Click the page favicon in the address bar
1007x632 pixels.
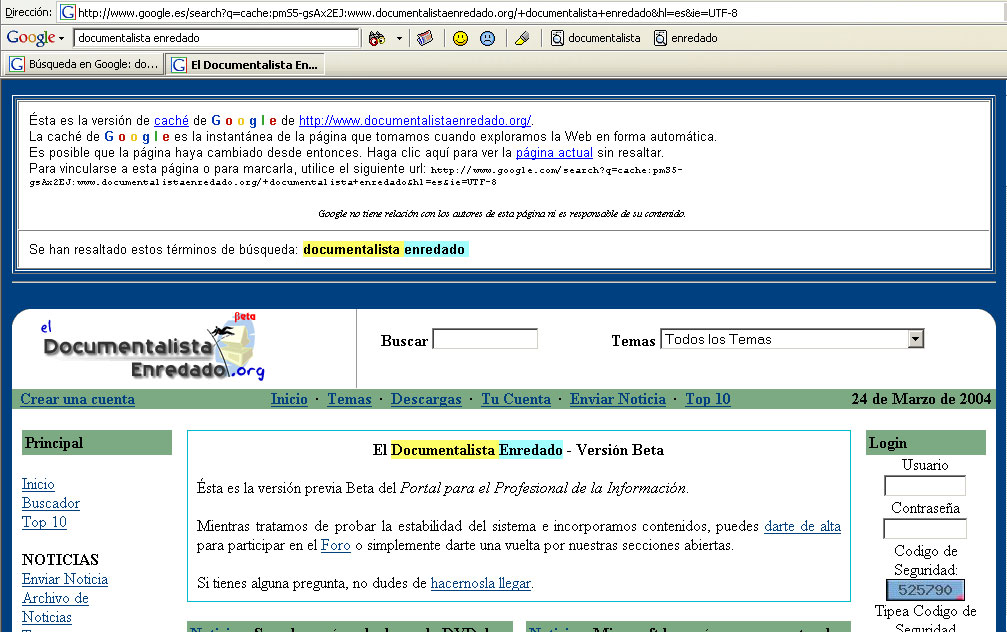tap(67, 12)
